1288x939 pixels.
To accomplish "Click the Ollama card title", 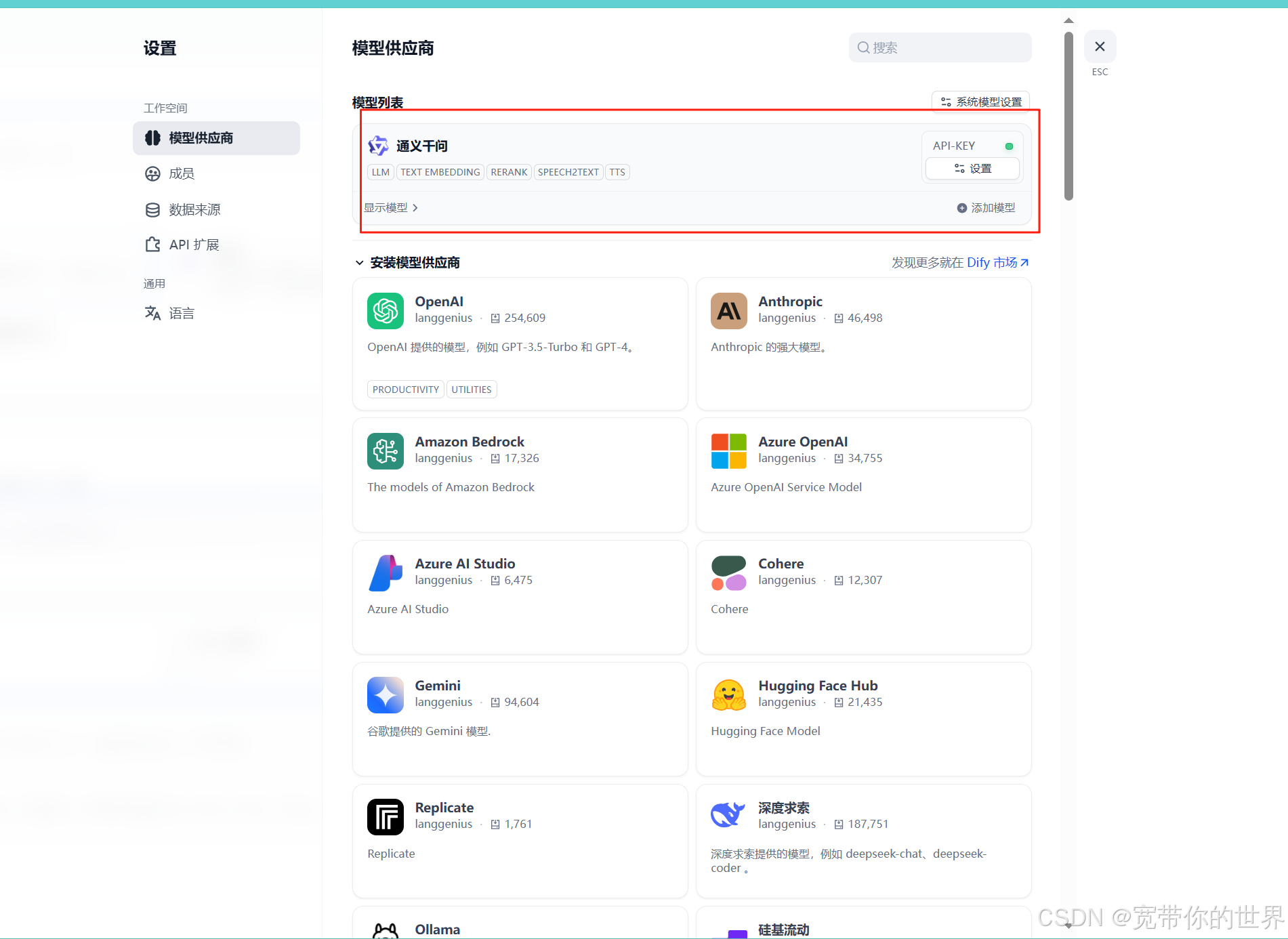I will [x=437, y=930].
